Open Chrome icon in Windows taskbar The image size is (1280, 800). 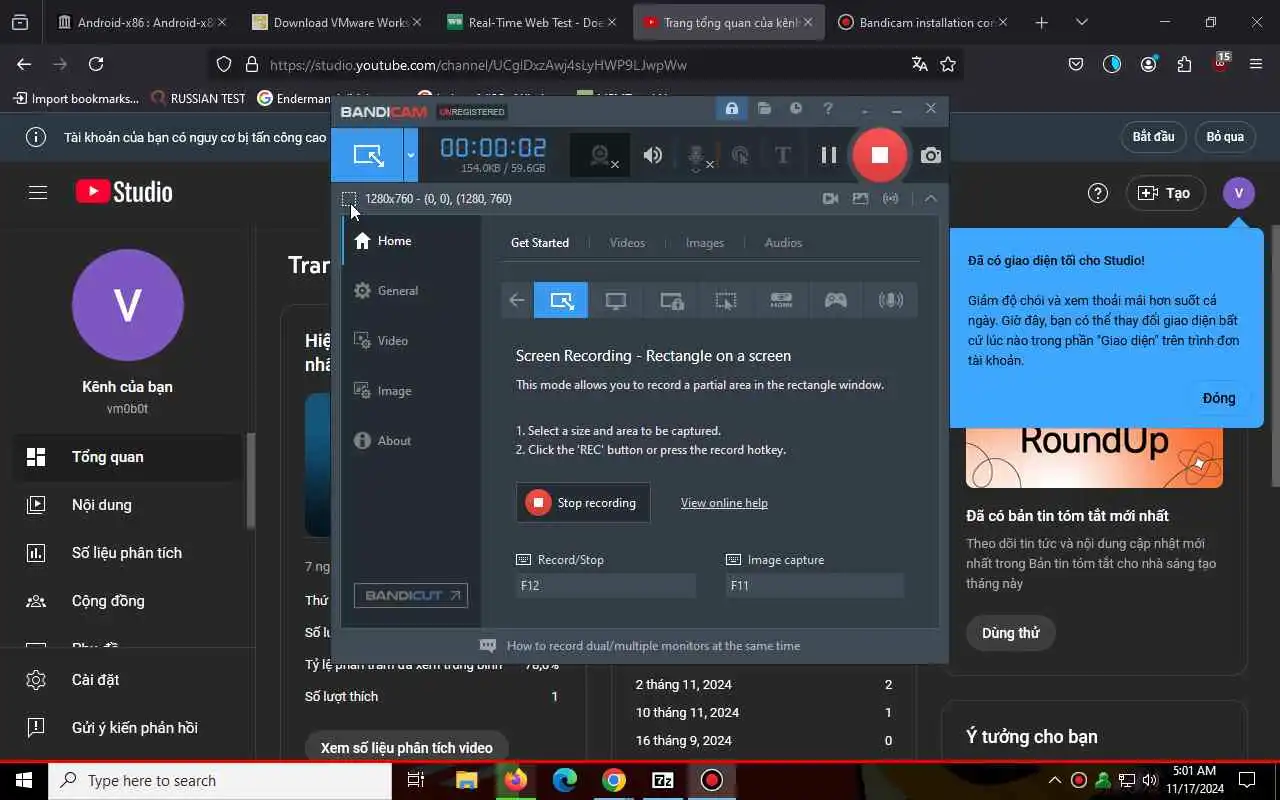click(614, 780)
